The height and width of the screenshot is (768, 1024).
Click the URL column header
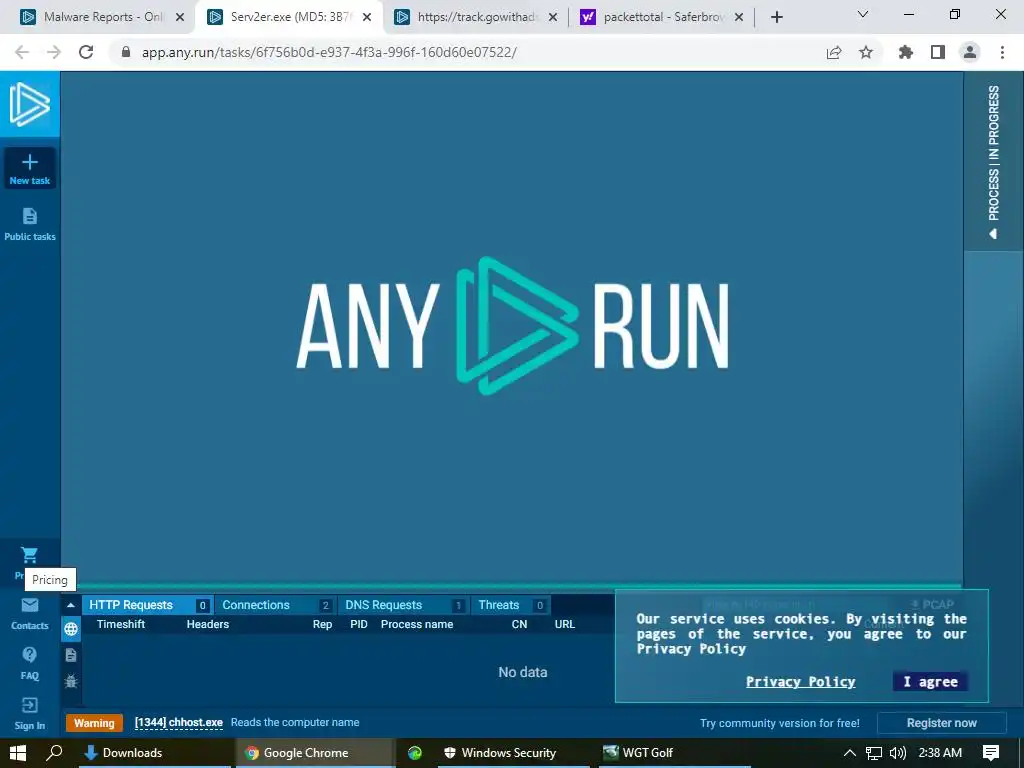click(x=565, y=624)
